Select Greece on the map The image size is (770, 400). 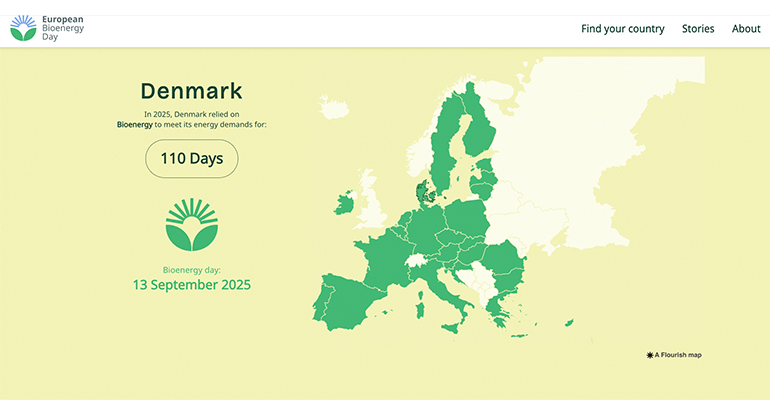(497, 312)
